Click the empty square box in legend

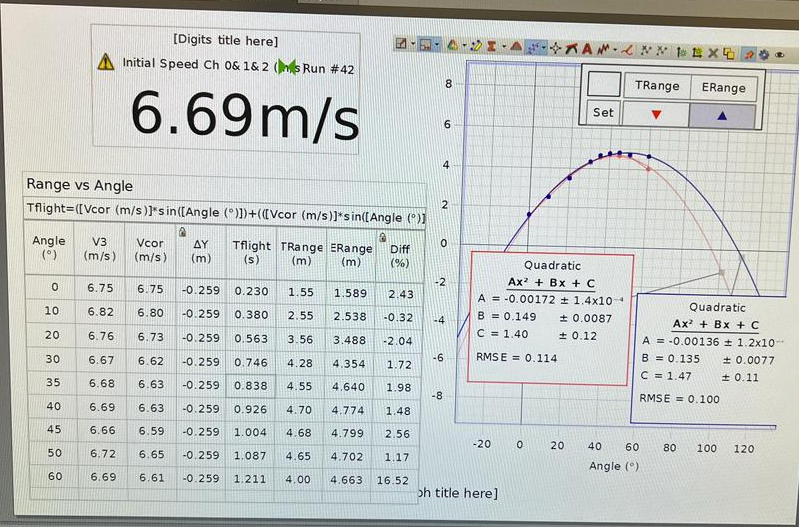pos(604,84)
